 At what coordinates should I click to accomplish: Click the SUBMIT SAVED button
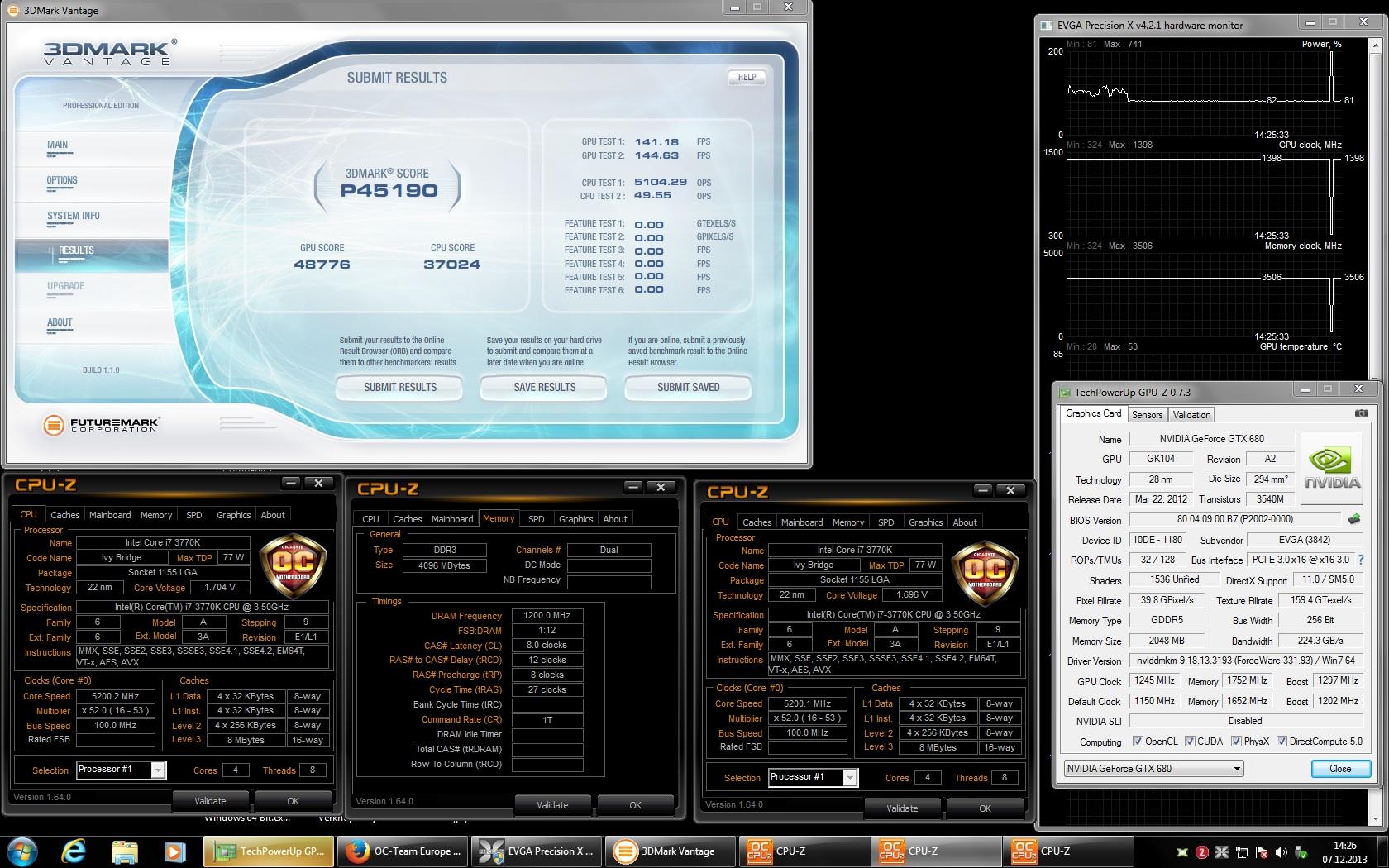[x=689, y=387]
